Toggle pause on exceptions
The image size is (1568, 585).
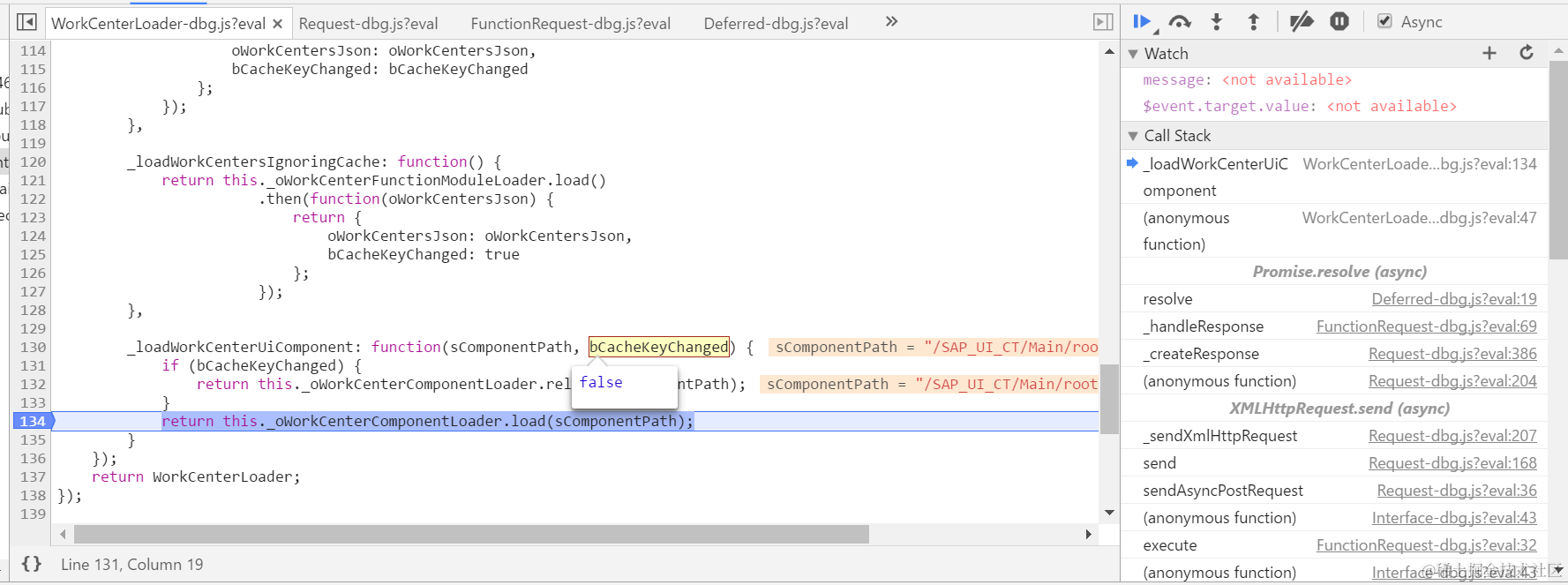(1339, 21)
